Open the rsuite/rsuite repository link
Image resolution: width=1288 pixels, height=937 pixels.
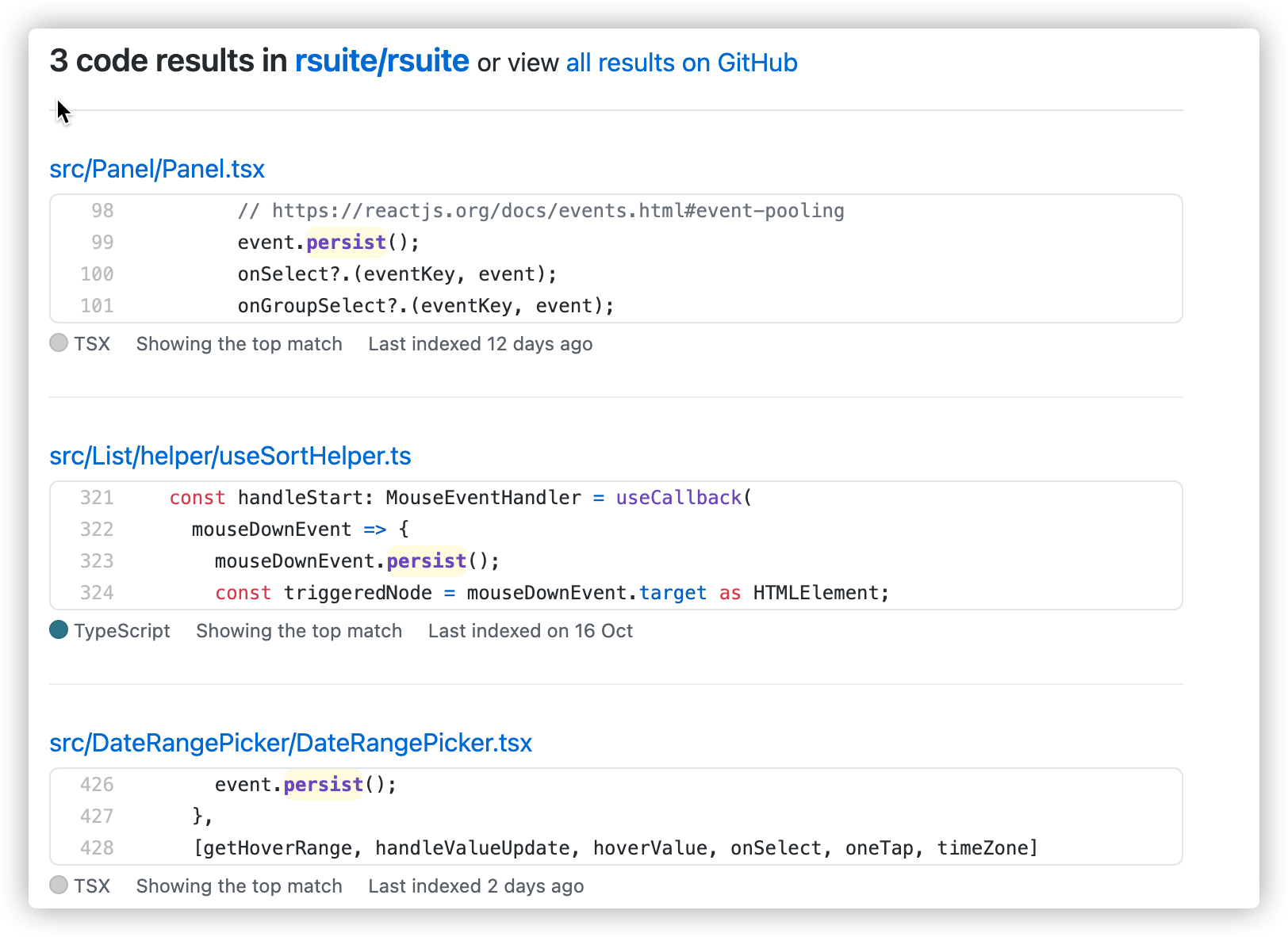coord(381,60)
